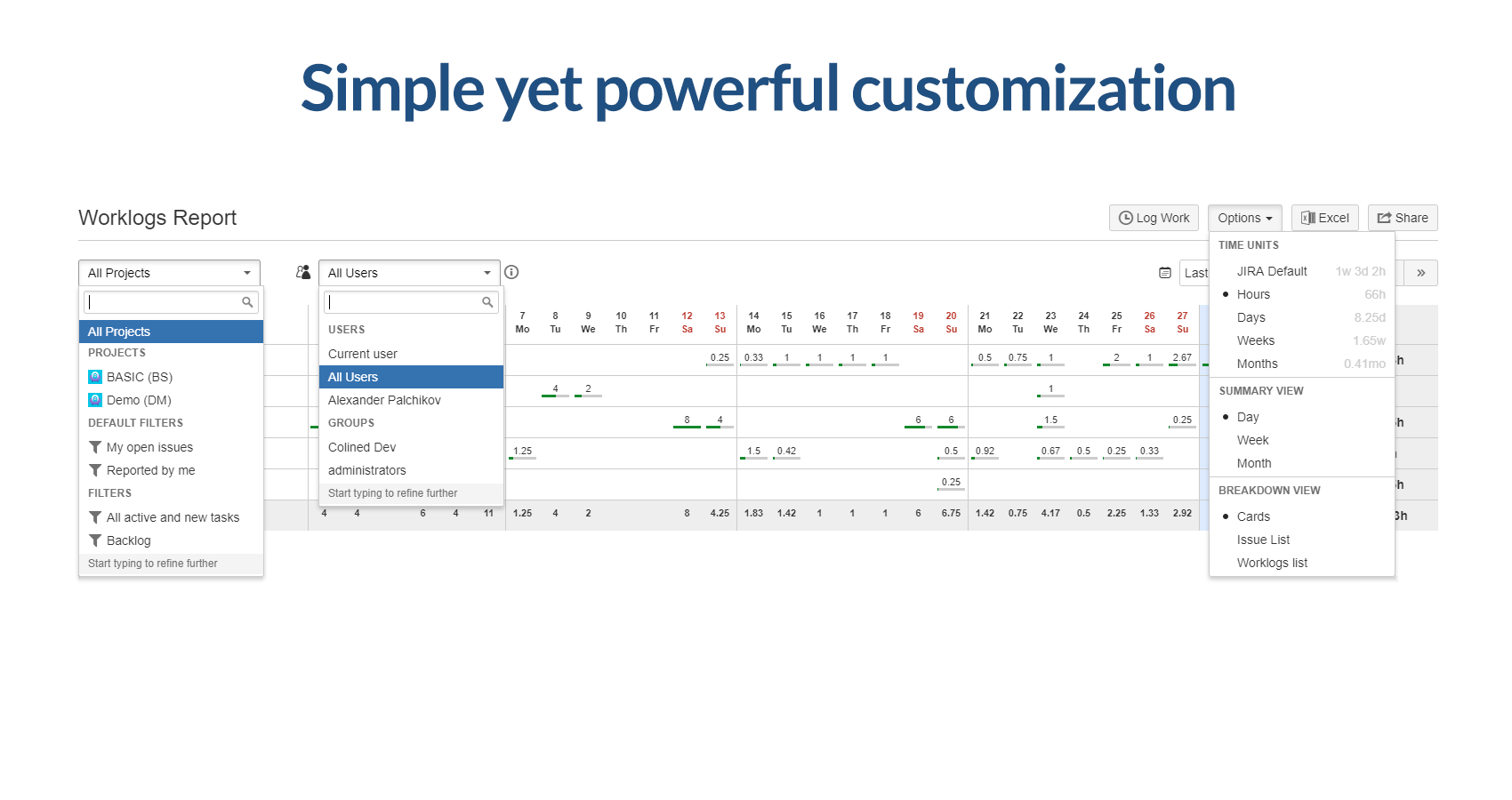Select Hours as time unit
Screen dimensions: 1512x800
[x=1253, y=294]
